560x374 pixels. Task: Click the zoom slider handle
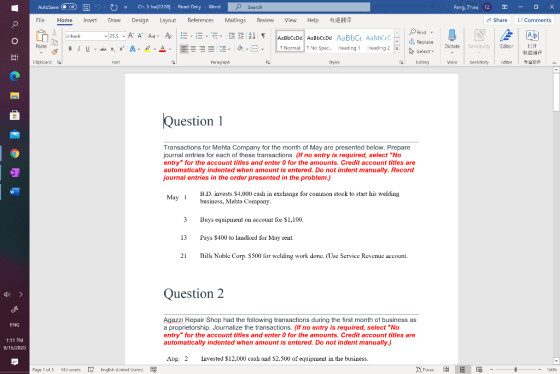click(515, 369)
